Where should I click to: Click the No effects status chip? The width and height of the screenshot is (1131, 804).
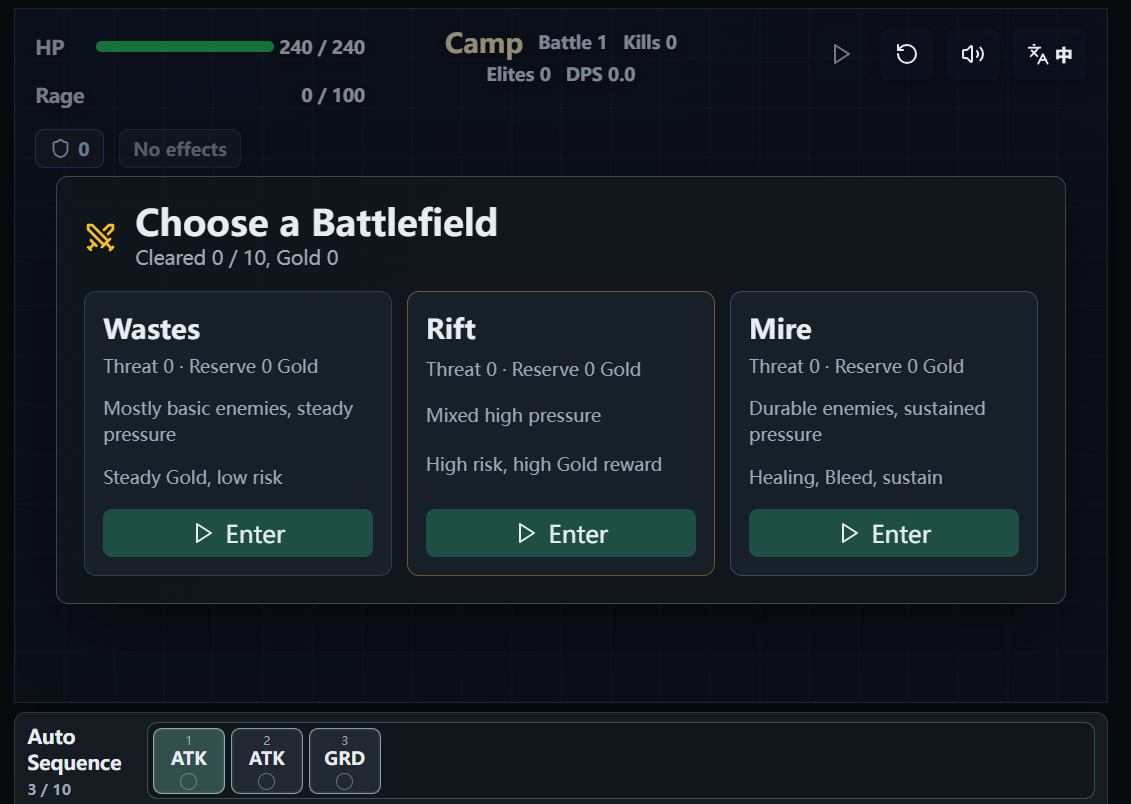180,149
